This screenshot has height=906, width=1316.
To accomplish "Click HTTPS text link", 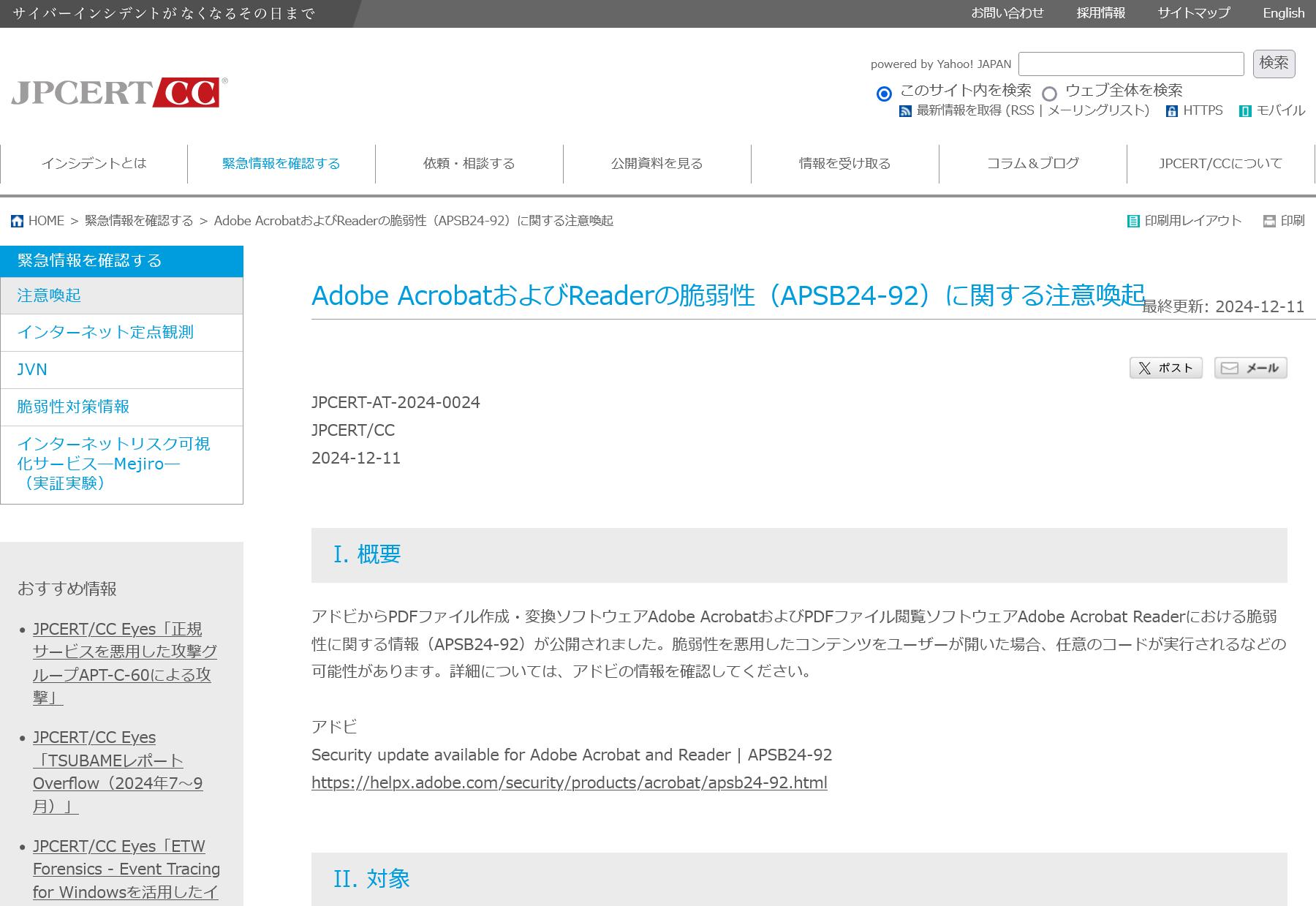I will [x=1203, y=110].
